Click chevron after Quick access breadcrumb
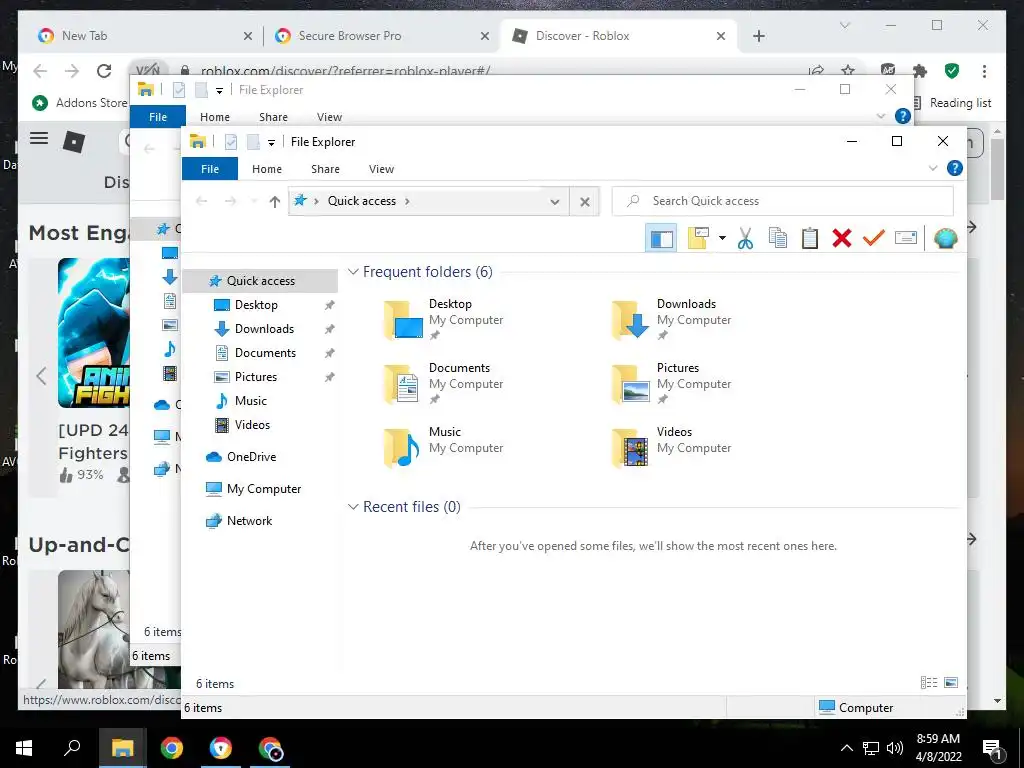Screen dimensions: 1024x768 (x=408, y=201)
